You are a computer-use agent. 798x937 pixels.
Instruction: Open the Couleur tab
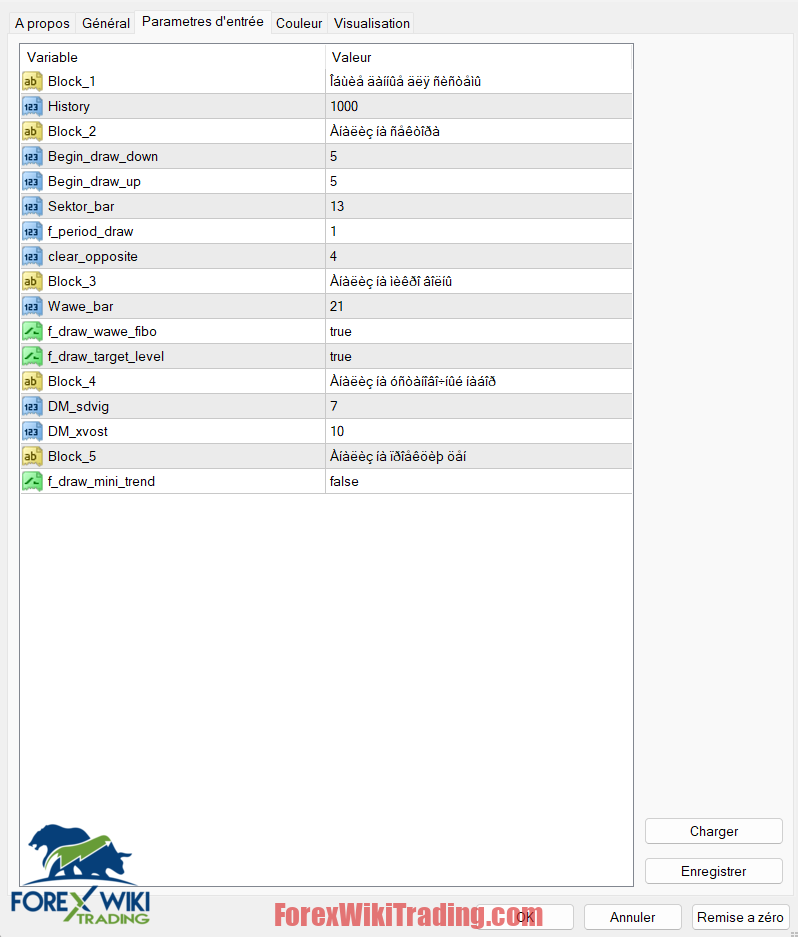(x=299, y=23)
